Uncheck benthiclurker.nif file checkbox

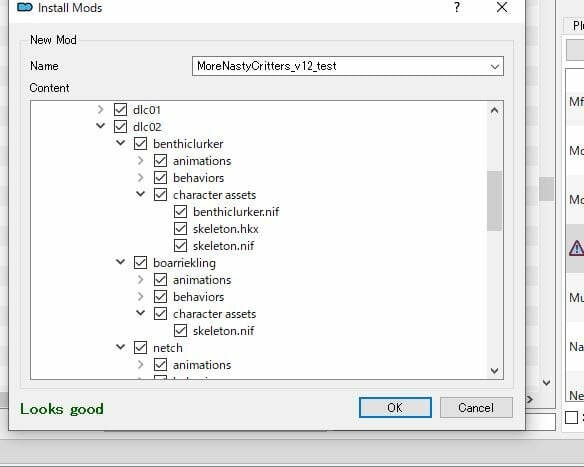(x=181, y=212)
